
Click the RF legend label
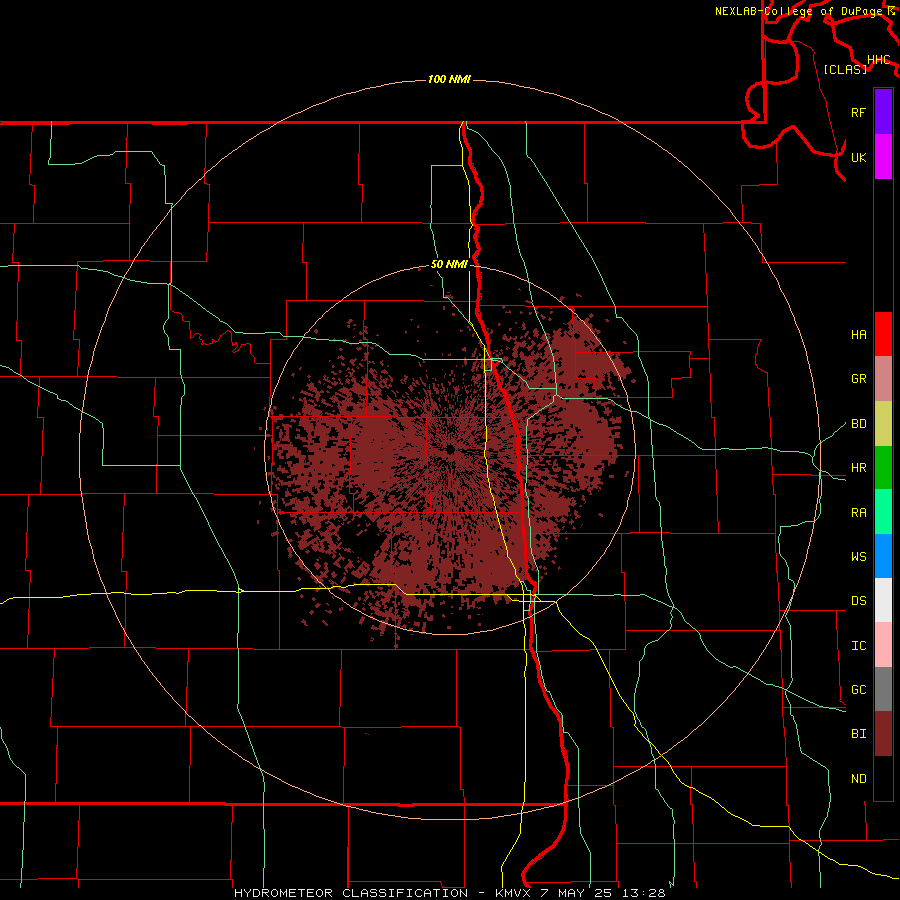click(x=858, y=112)
